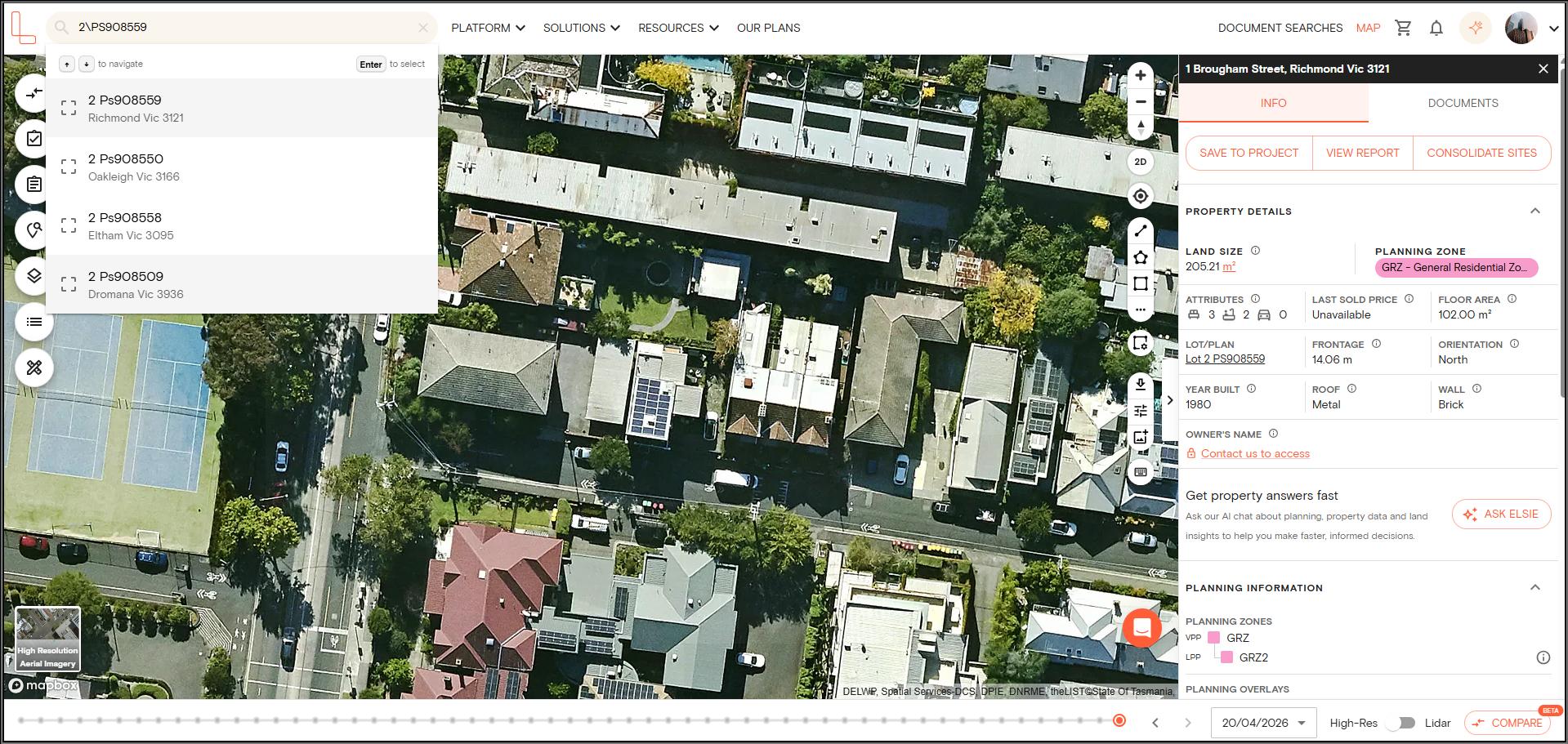Toggle the 2D map view button

(1141, 162)
